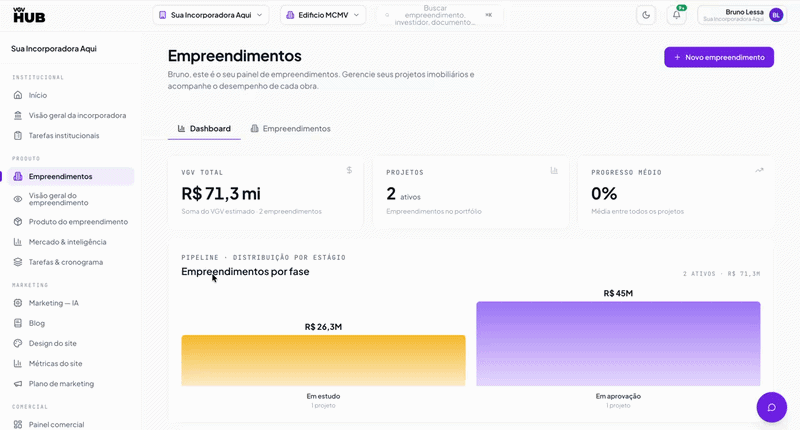Click the R$ 71,3 mi value

(x=221, y=193)
